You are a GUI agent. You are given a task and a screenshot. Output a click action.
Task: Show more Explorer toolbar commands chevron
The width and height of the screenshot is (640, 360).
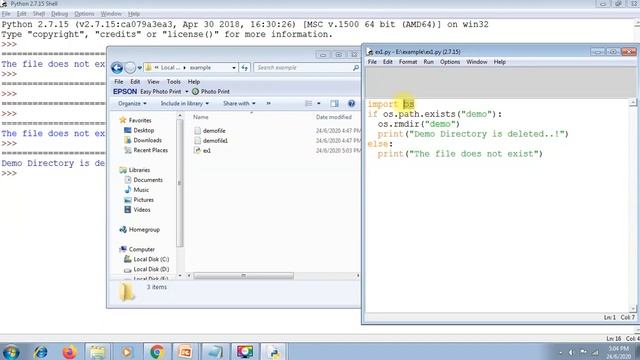[268, 104]
